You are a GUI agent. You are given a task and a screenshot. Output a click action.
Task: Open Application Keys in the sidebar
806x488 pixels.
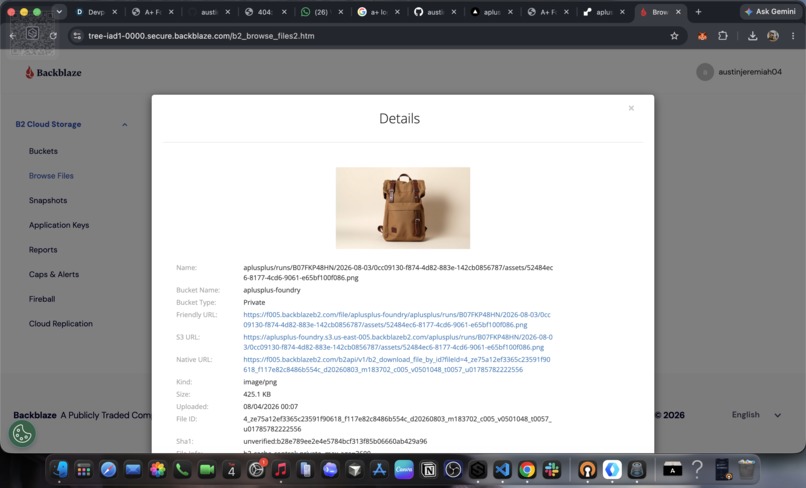(59, 225)
